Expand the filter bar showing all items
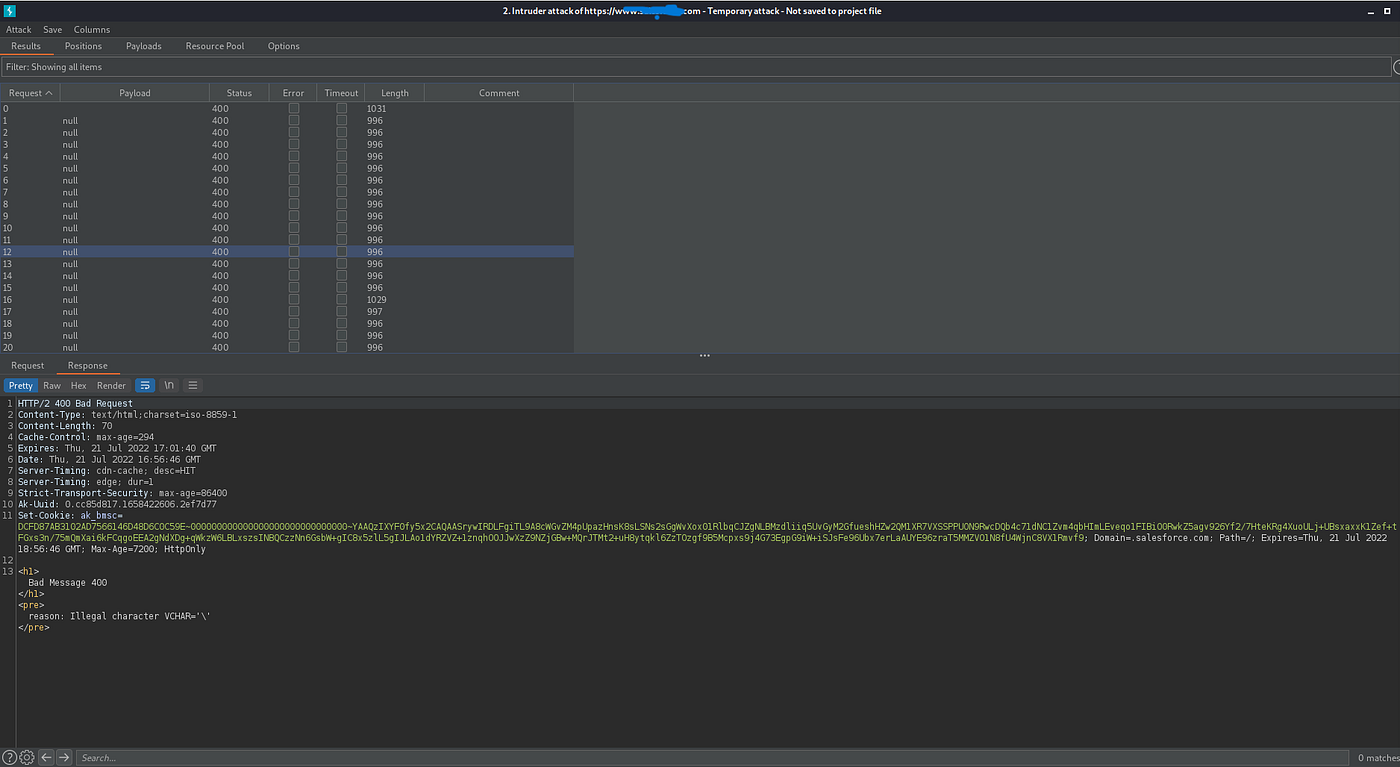This screenshot has height=767, width=1400. (695, 67)
